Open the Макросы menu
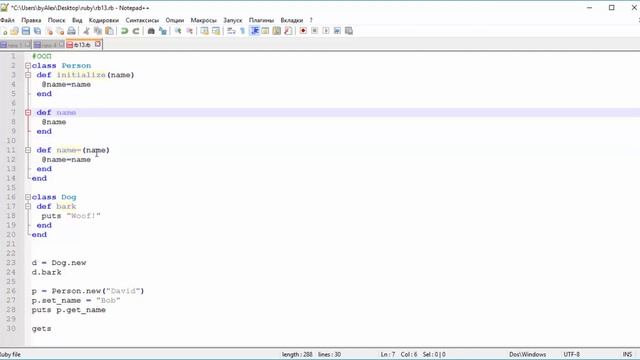 [203, 20]
